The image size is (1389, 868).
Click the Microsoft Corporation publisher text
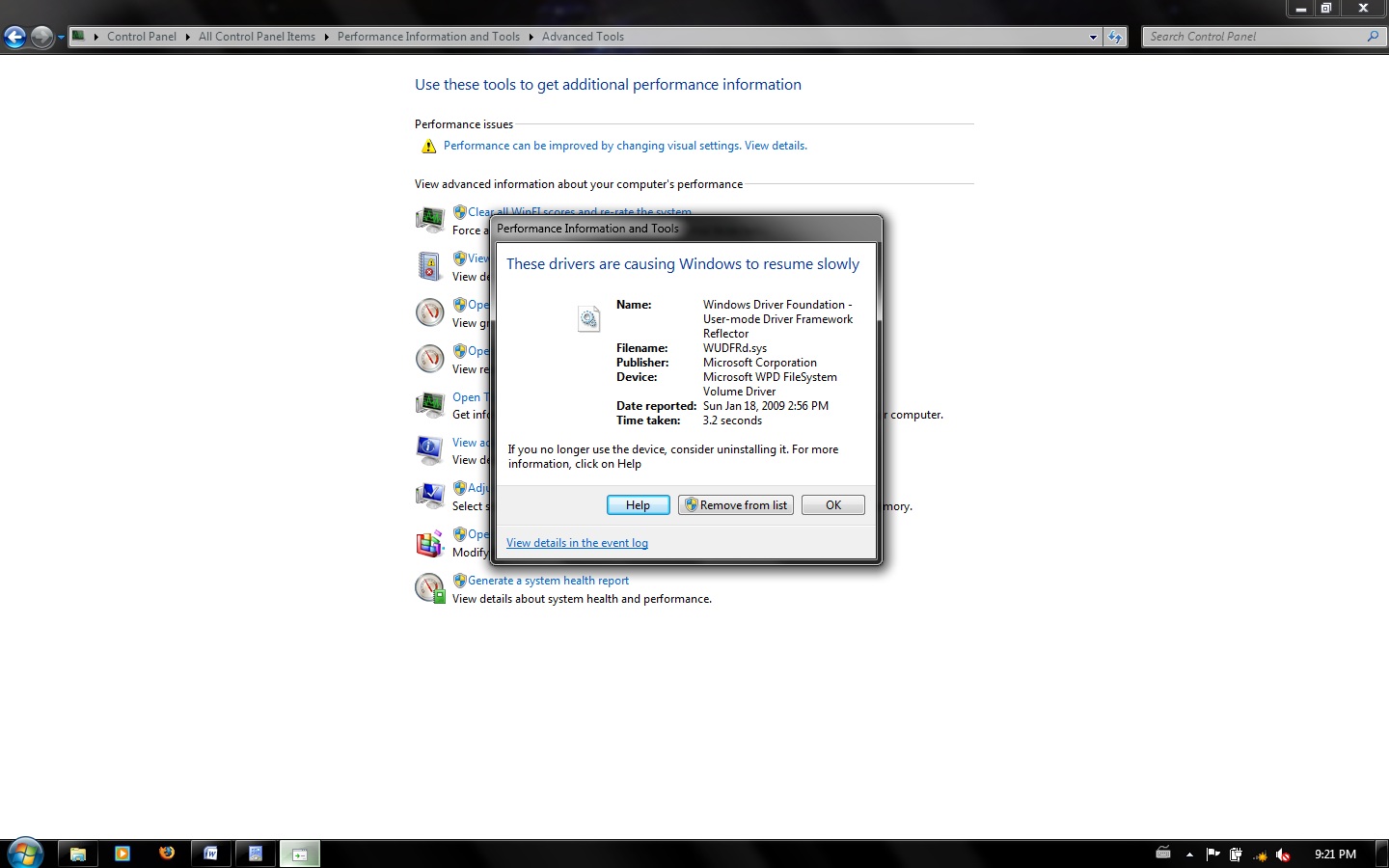pyautogui.click(x=760, y=363)
